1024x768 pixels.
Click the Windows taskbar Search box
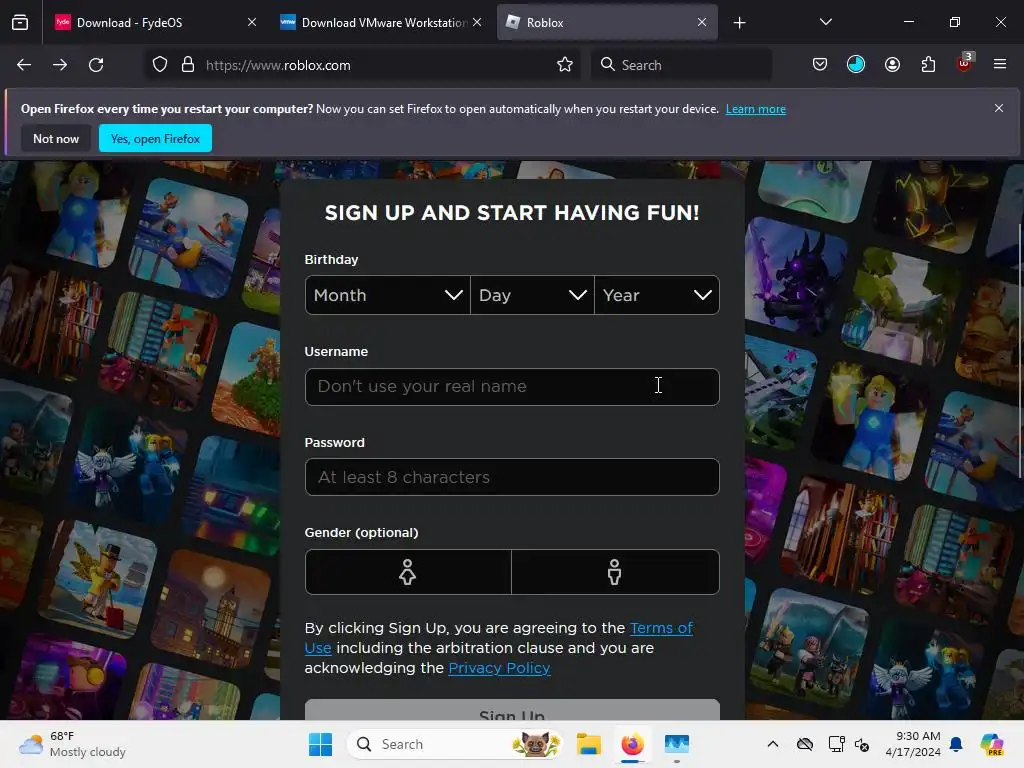pyautogui.click(x=455, y=744)
